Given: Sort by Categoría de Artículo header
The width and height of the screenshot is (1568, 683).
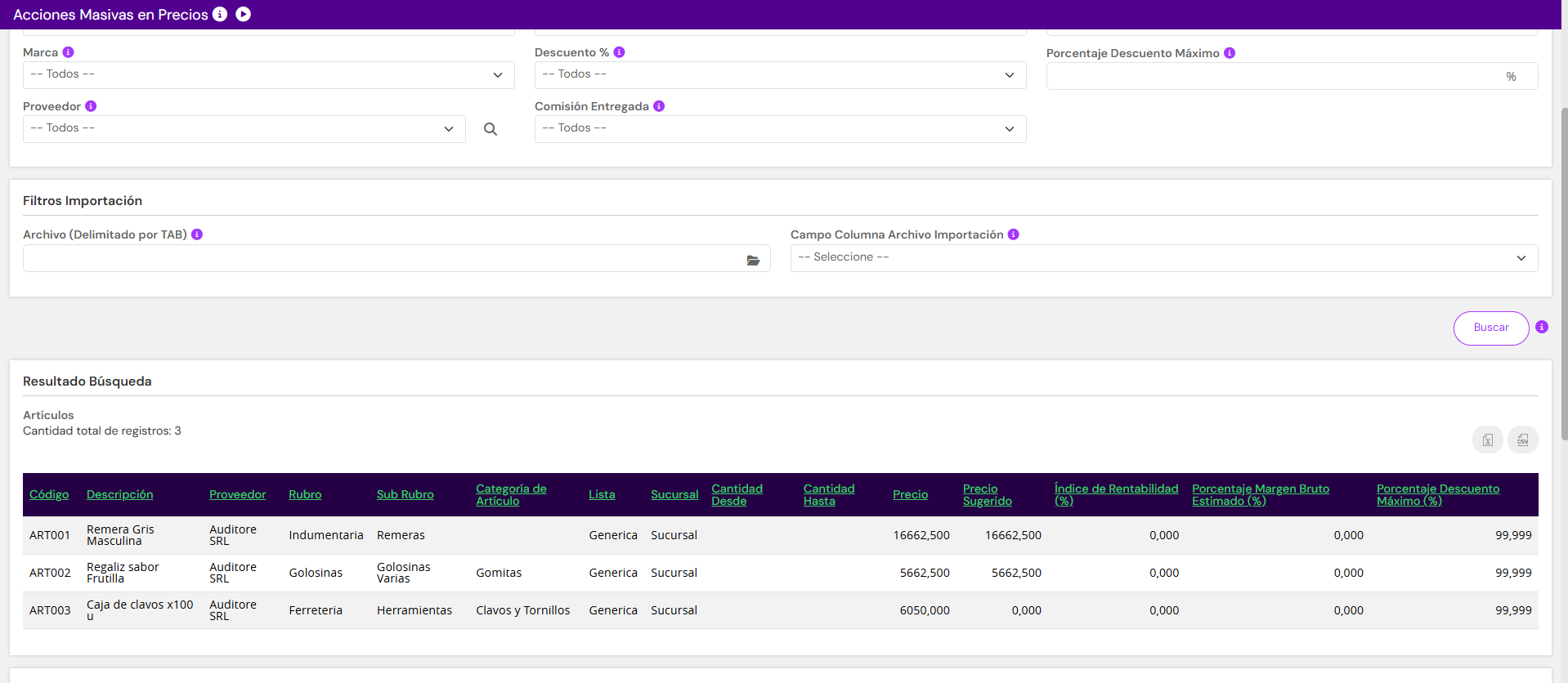Looking at the screenshot, I should 512,494.
